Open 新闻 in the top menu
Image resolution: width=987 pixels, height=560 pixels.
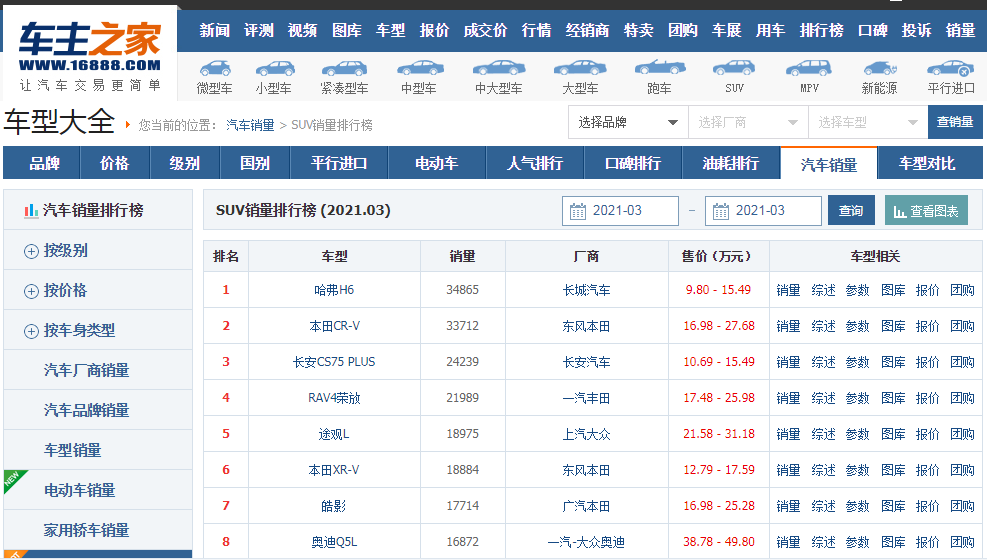(215, 30)
